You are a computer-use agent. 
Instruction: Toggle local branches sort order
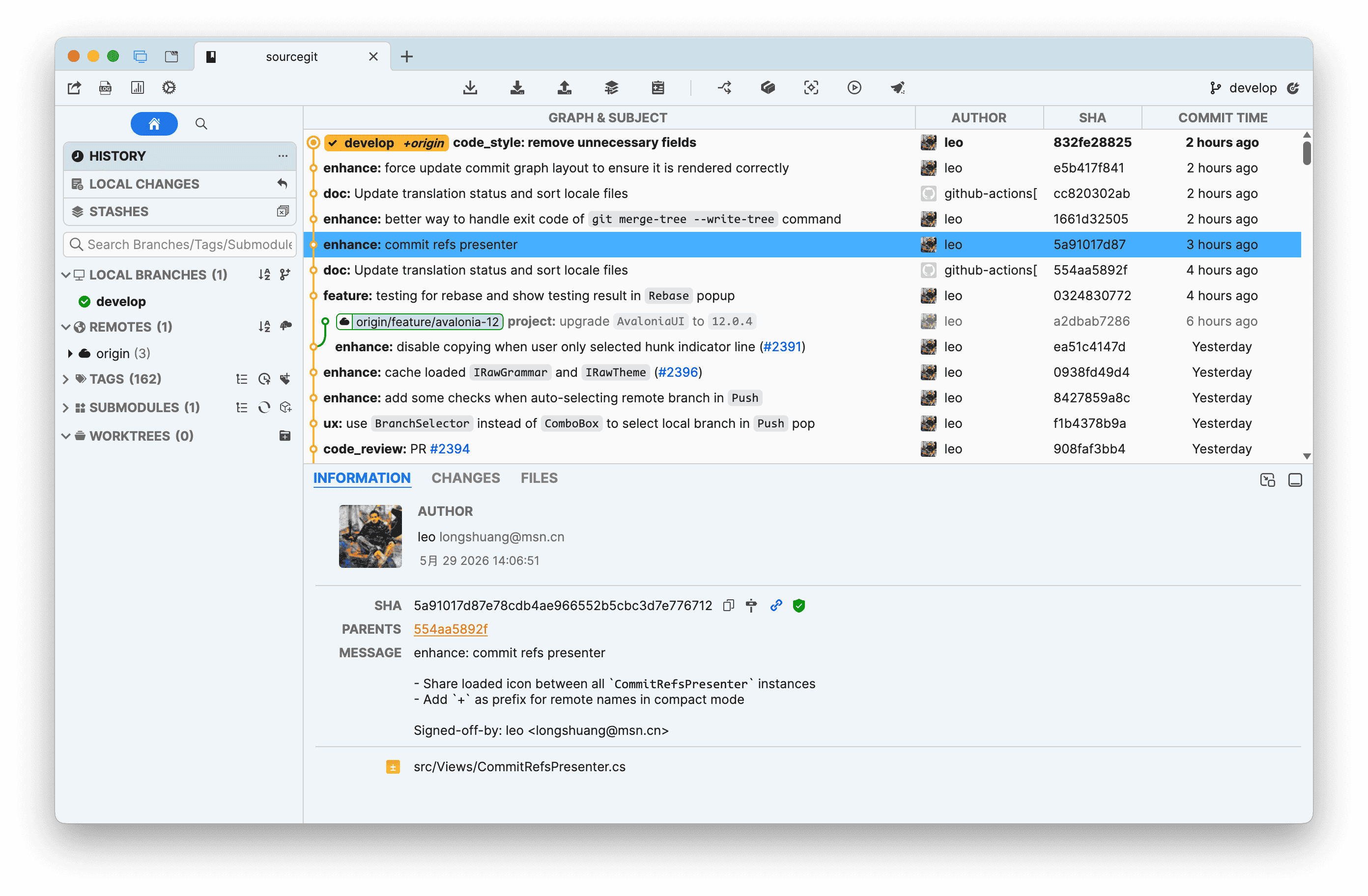pos(264,275)
